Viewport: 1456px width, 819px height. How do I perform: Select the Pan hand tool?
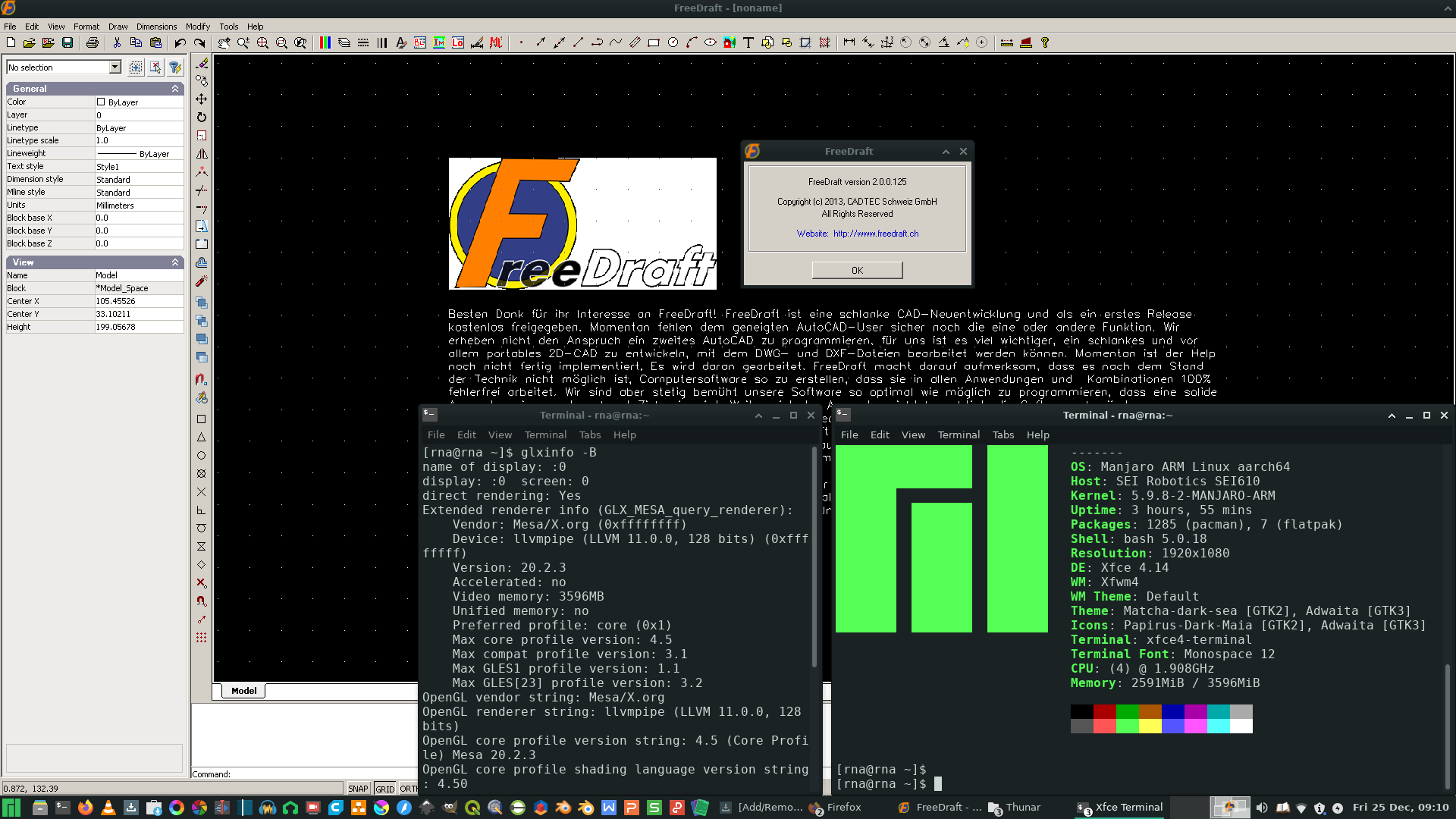[224, 42]
